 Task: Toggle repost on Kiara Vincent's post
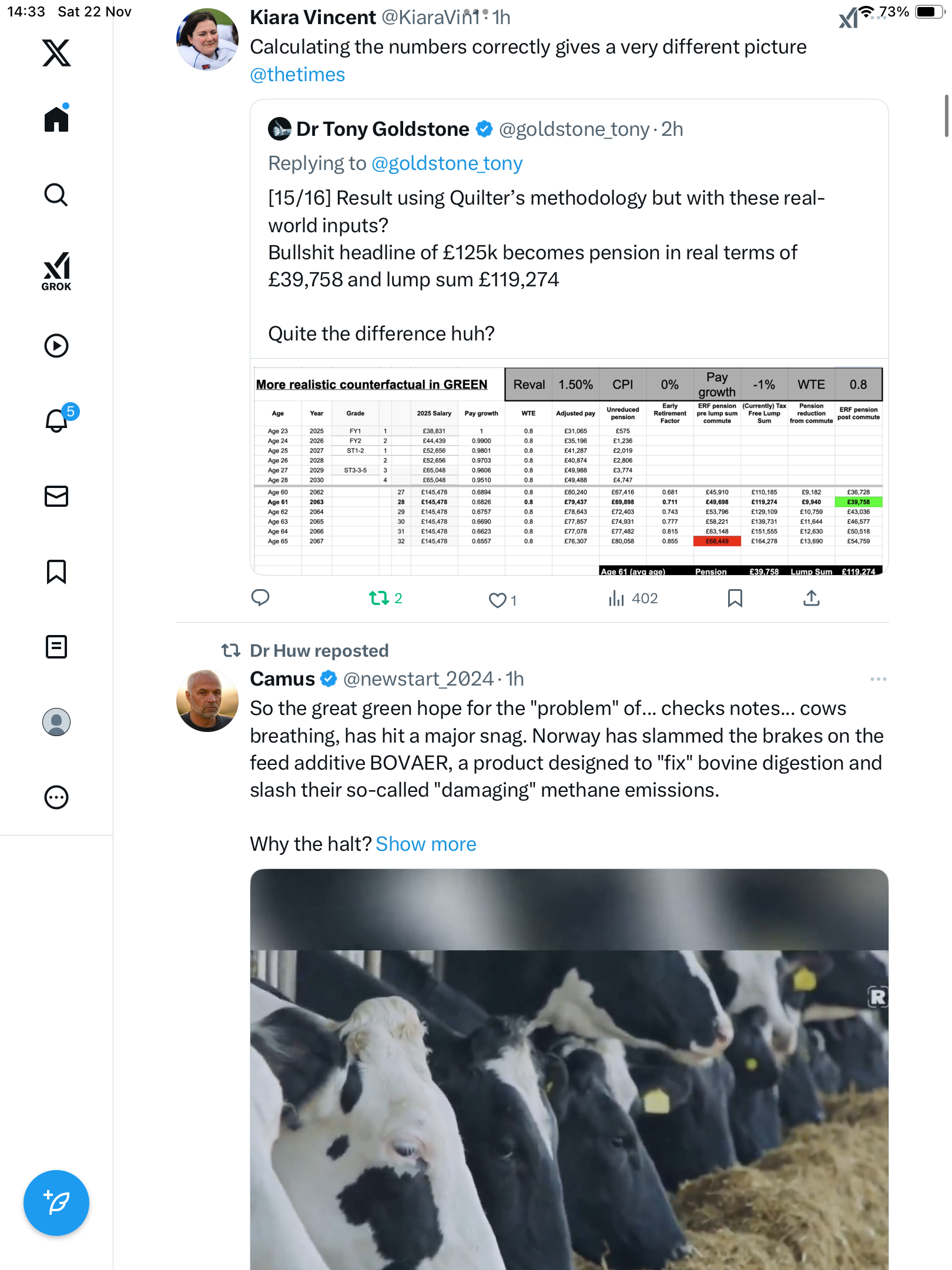[379, 599]
